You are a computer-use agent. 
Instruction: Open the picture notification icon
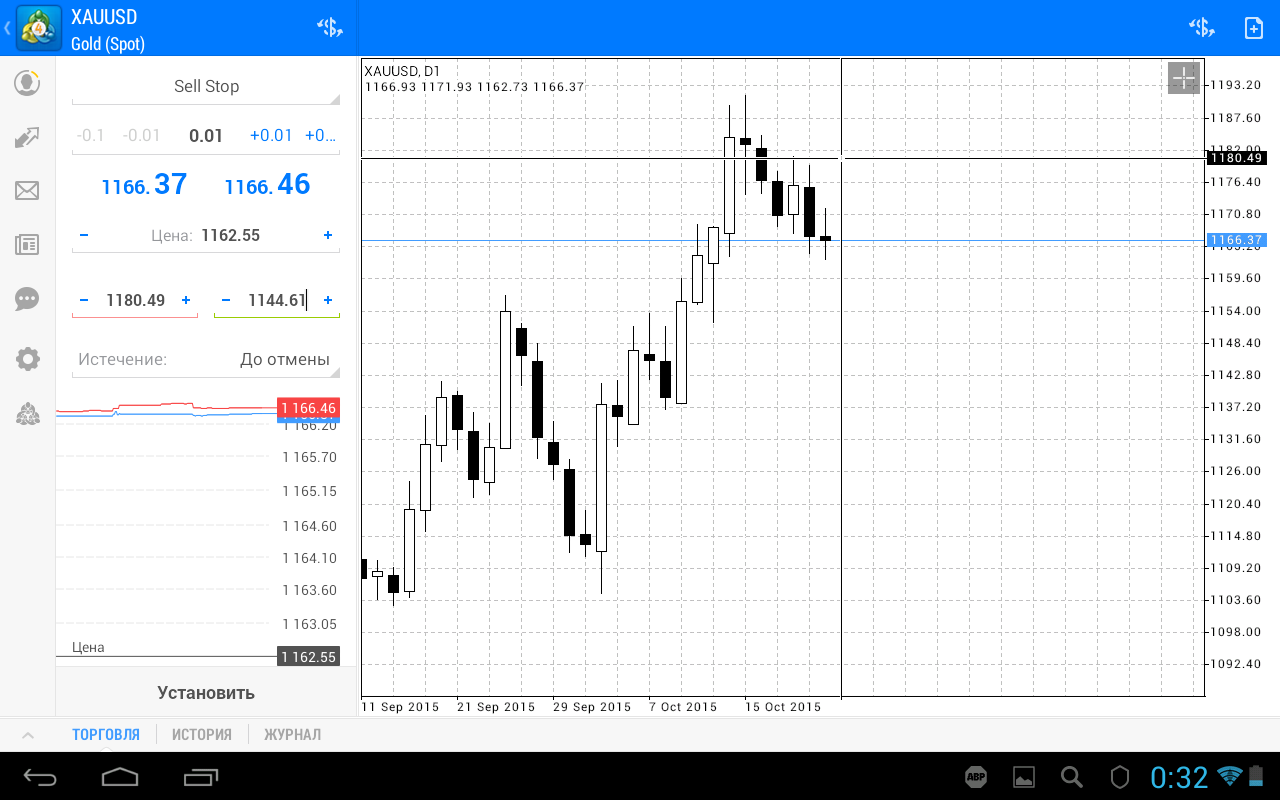(1024, 776)
